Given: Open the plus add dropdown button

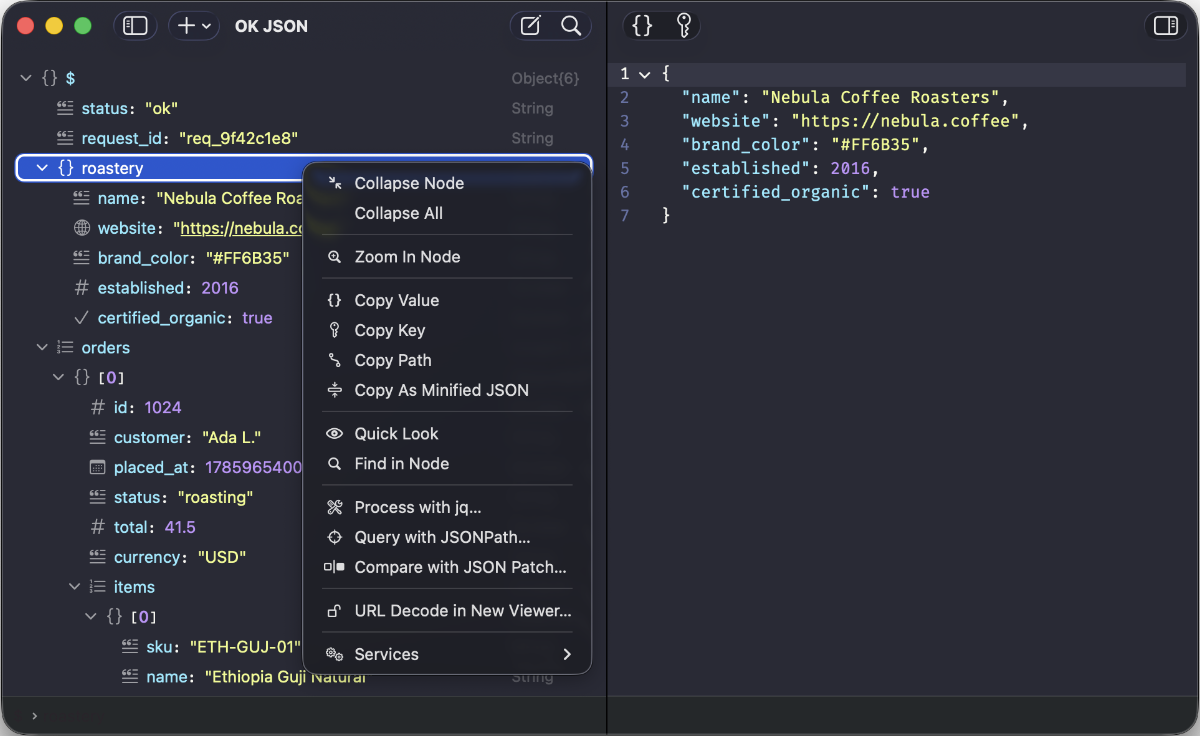Looking at the screenshot, I should click(194, 26).
